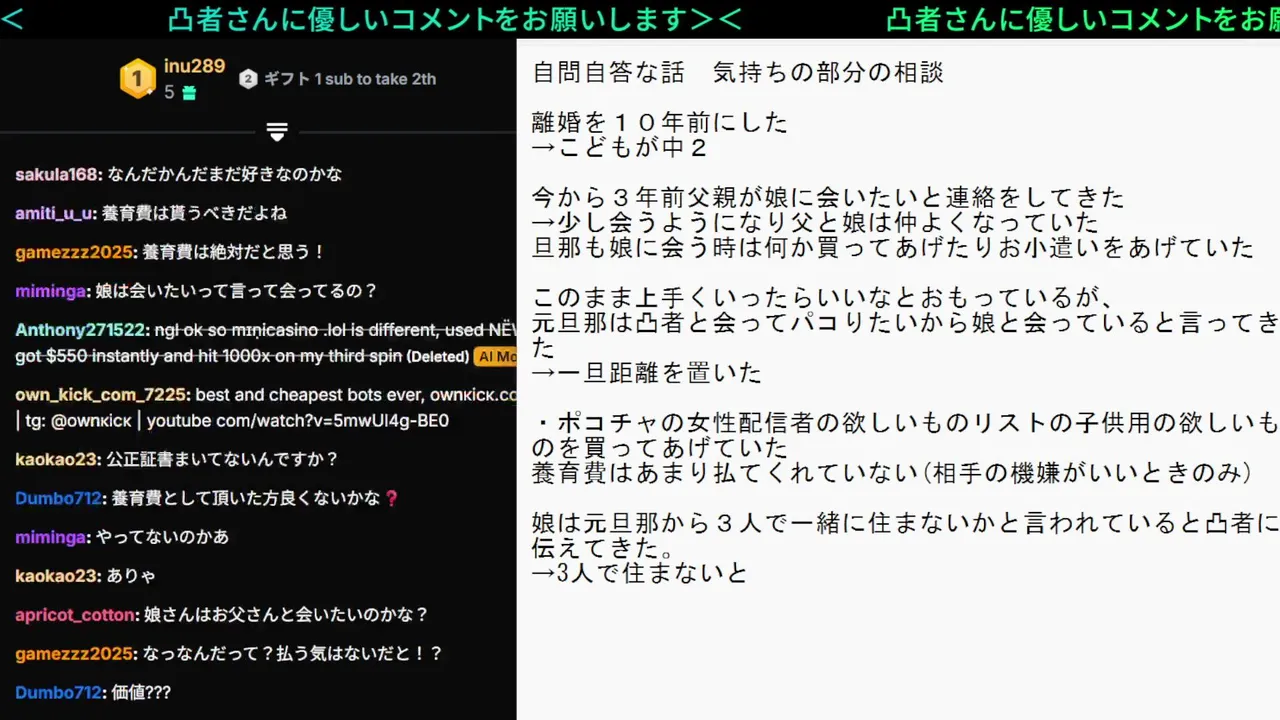Click Anthony271522's username on the deleted message
This screenshot has width=1280, height=720.
(82, 330)
